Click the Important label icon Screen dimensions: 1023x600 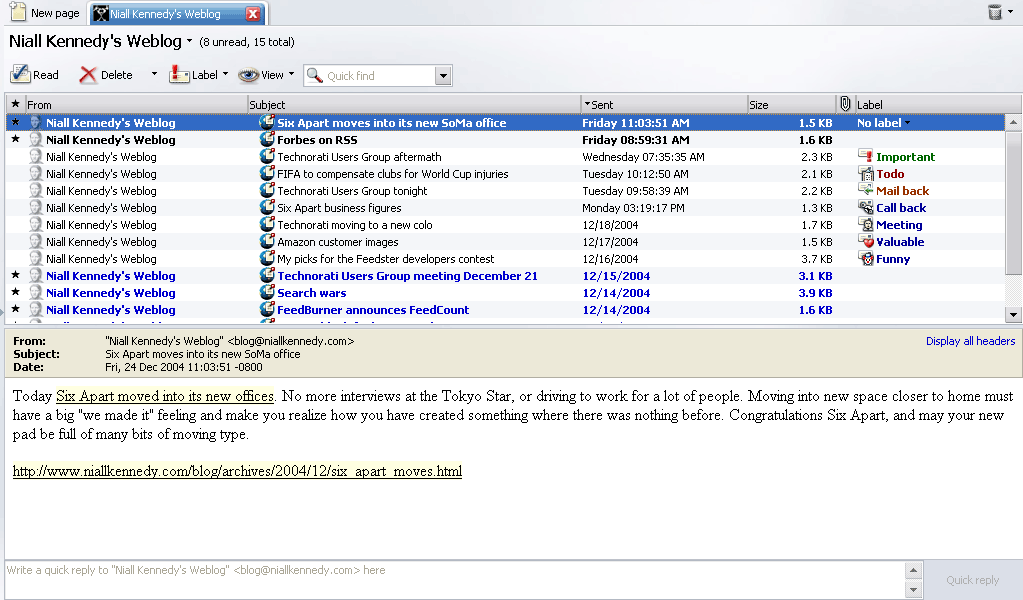865,156
